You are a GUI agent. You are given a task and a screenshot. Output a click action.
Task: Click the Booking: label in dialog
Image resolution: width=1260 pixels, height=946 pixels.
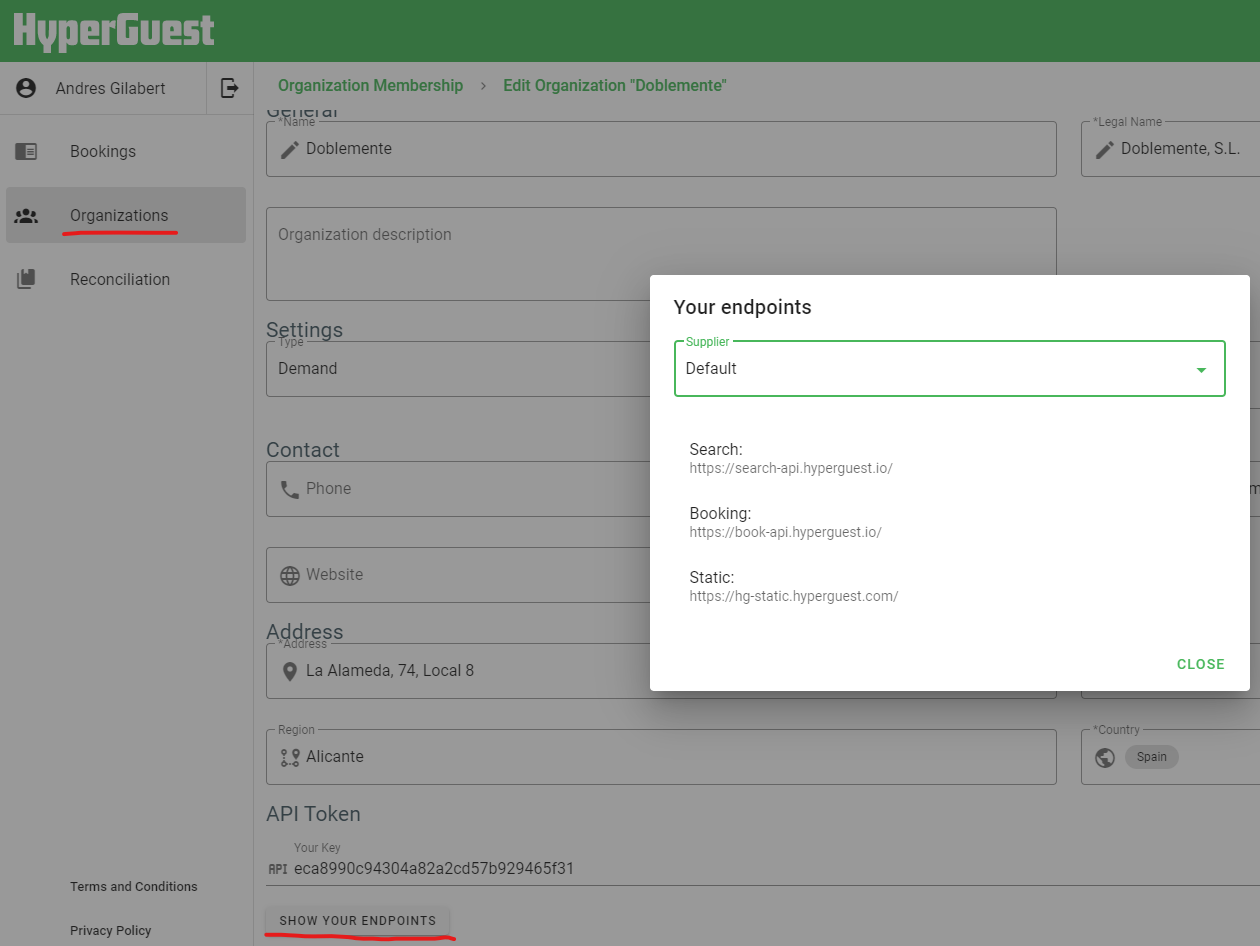(x=720, y=514)
